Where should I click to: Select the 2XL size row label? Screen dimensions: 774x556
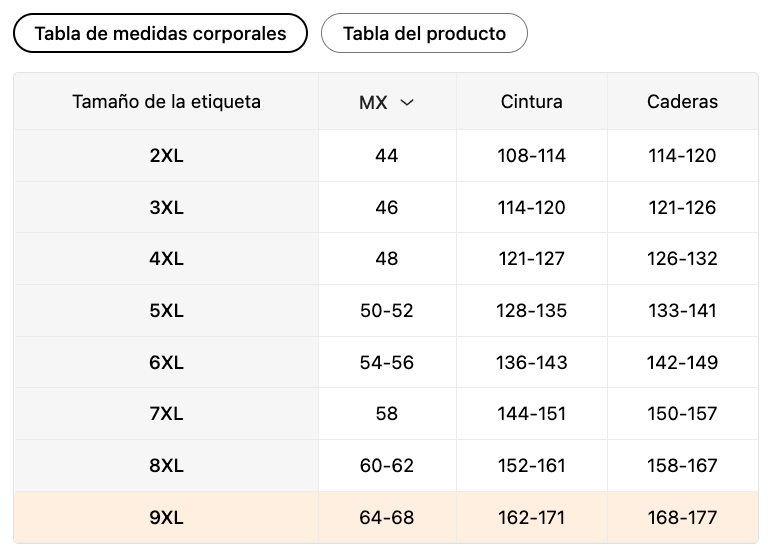pos(166,156)
